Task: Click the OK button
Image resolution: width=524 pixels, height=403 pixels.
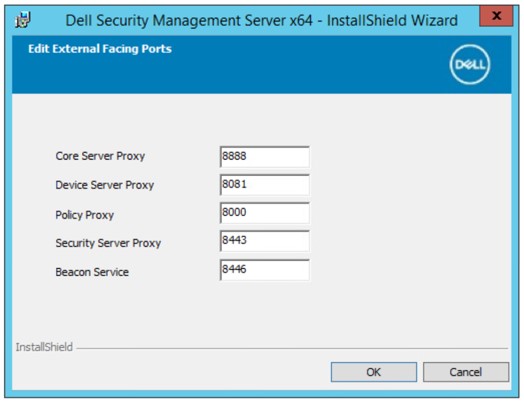Action: pyautogui.click(x=374, y=372)
